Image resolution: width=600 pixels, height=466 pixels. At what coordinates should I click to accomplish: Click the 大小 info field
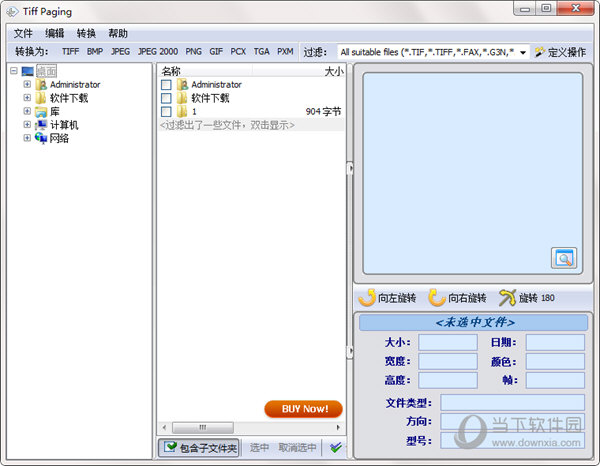pos(448,342)
